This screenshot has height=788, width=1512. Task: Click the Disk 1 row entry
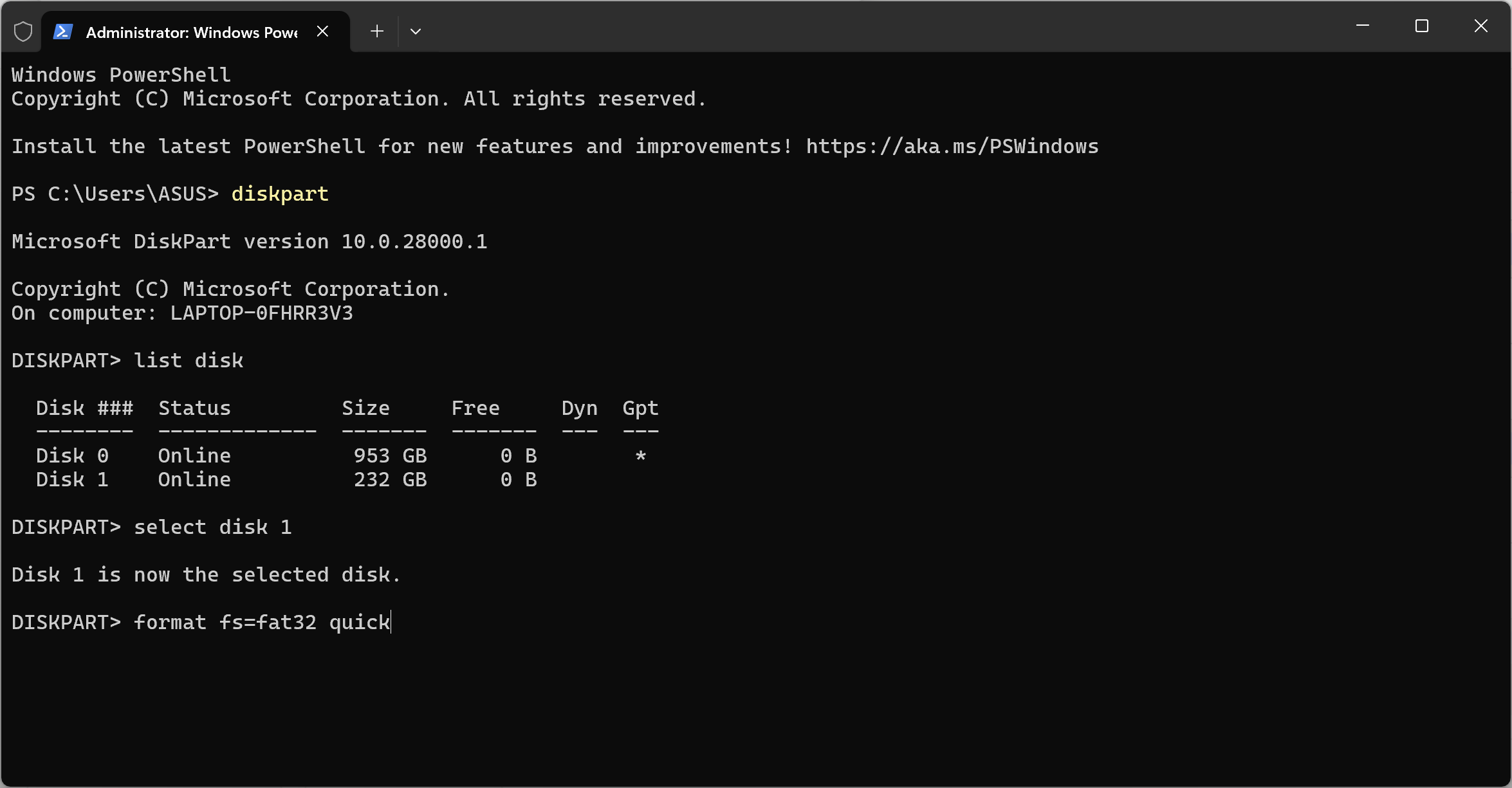point(72,480)
